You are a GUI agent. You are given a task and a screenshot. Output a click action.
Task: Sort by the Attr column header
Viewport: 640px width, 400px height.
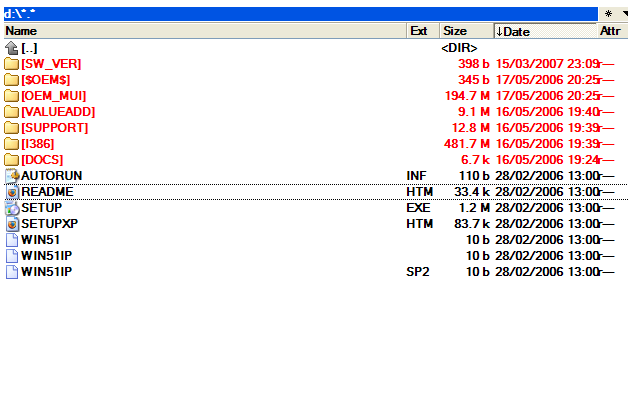coord(612,31)
